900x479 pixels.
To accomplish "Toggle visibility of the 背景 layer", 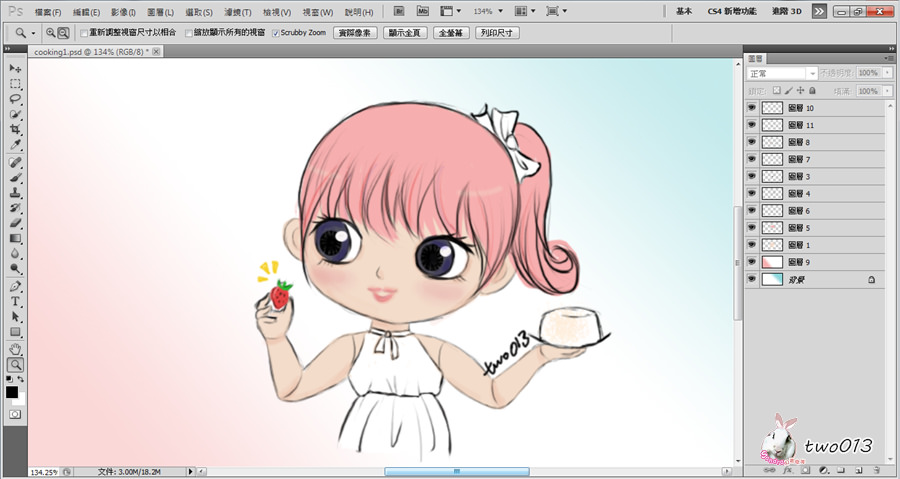I will (752, 280).
